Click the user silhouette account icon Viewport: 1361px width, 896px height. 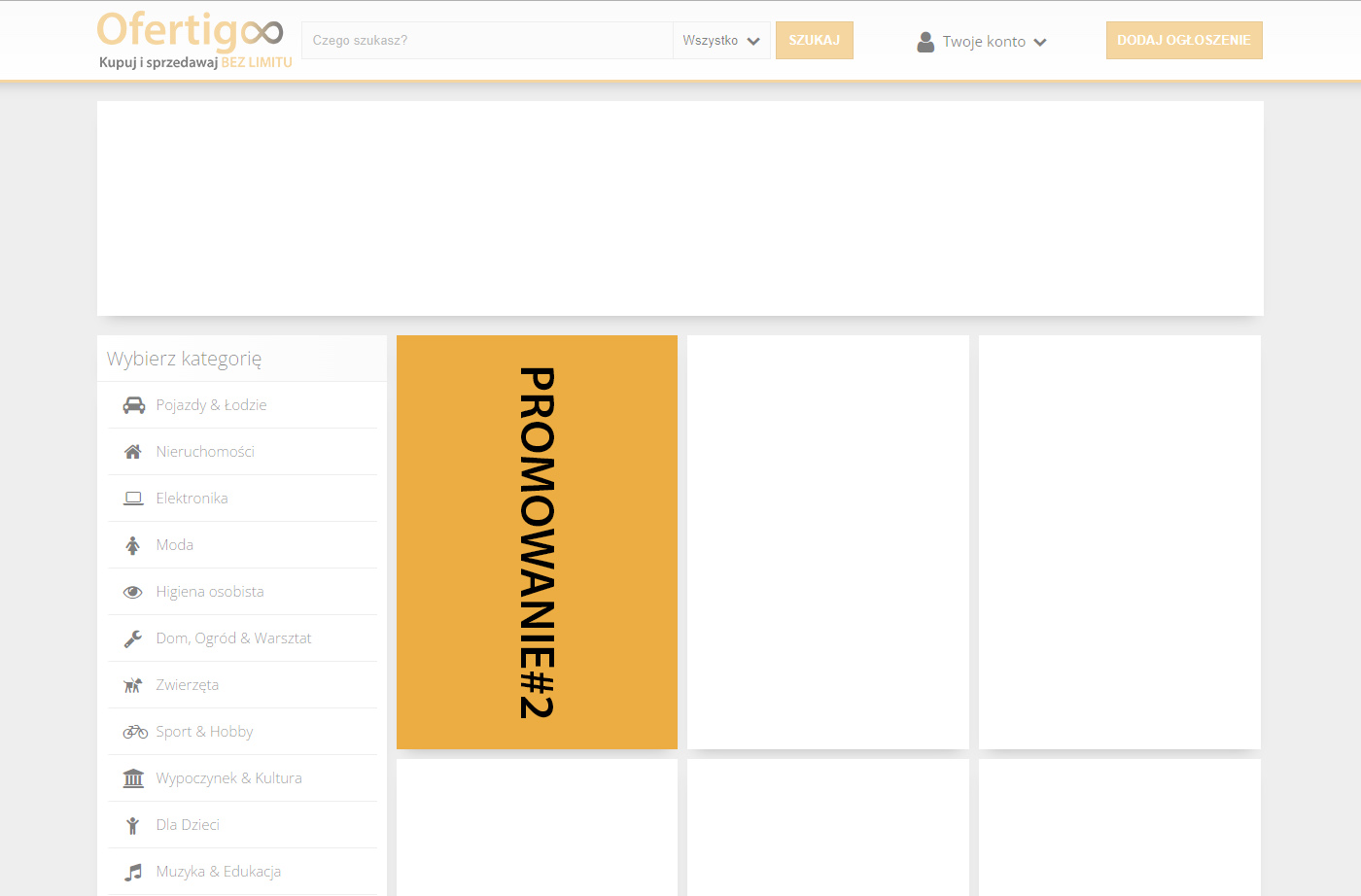click(925, 42)
